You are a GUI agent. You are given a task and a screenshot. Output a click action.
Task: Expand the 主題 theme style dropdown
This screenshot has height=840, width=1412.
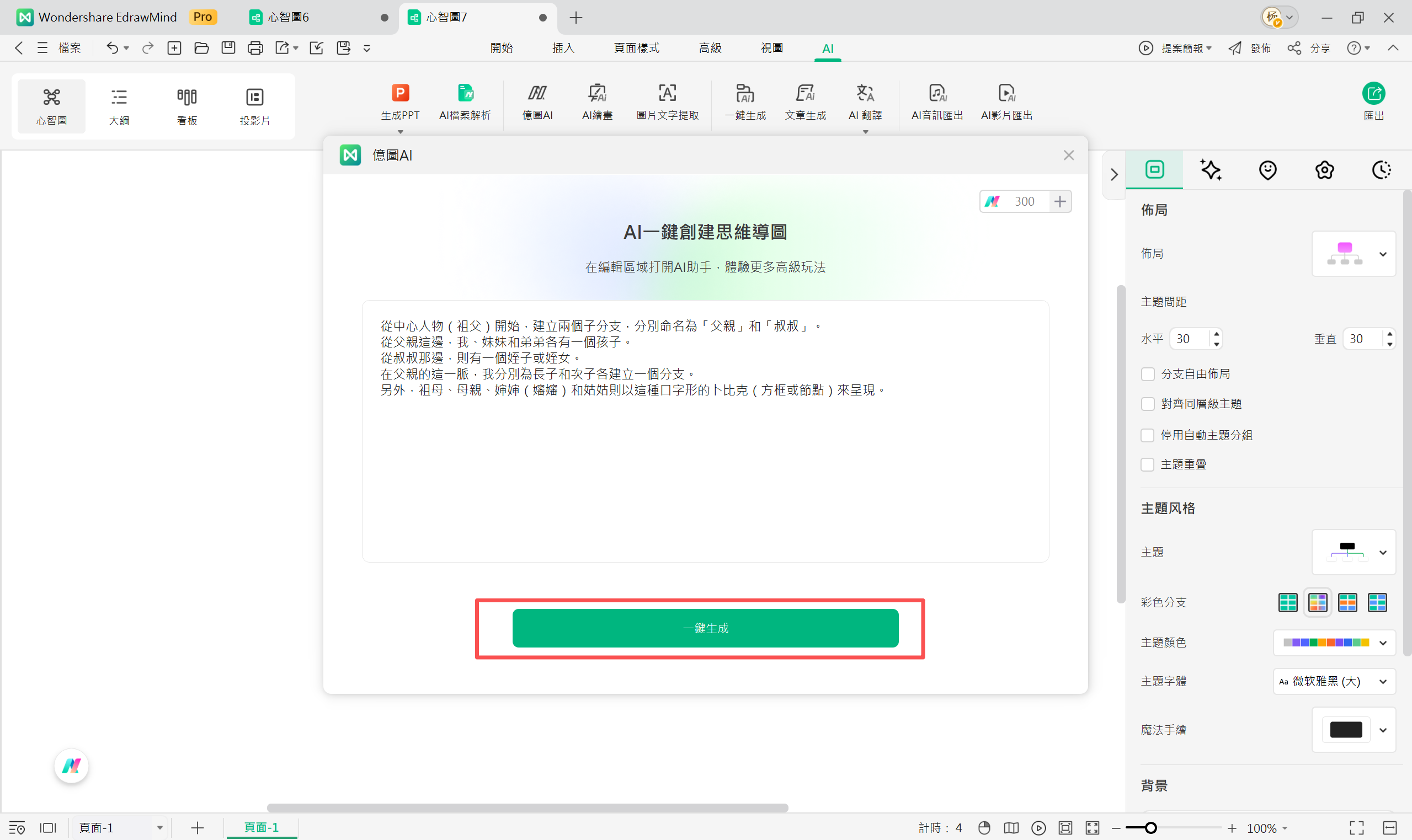(x=1383, y=552)
